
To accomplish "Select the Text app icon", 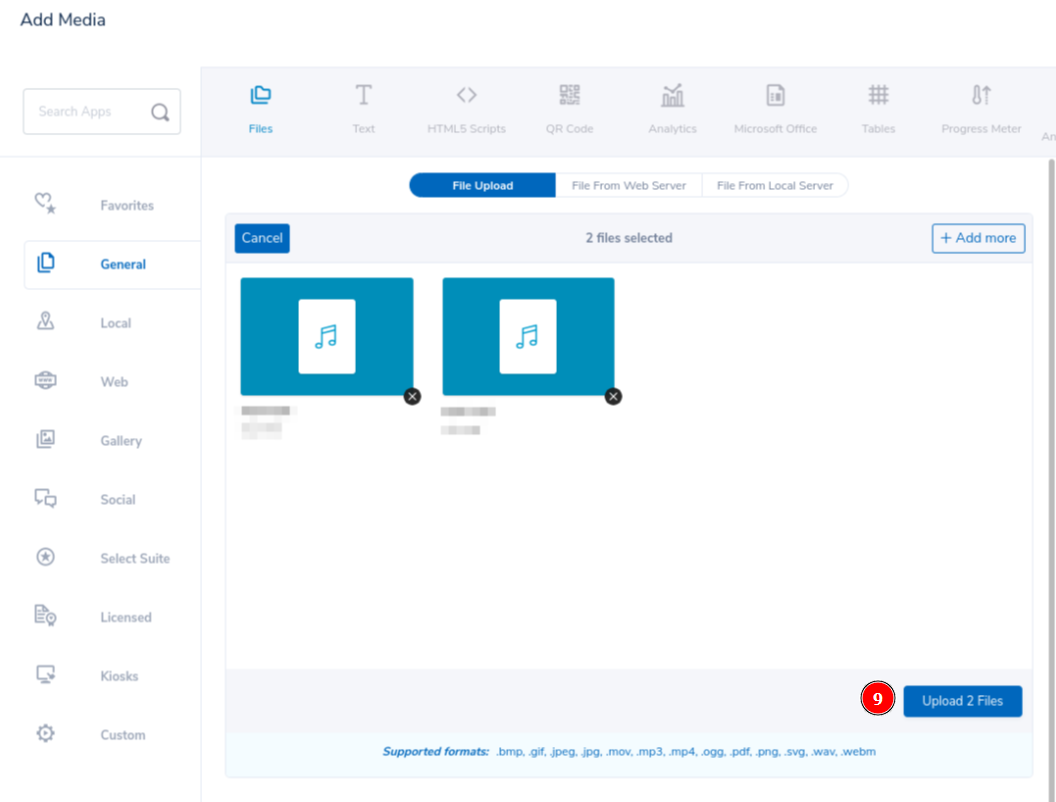I will (x=364, y=96).
